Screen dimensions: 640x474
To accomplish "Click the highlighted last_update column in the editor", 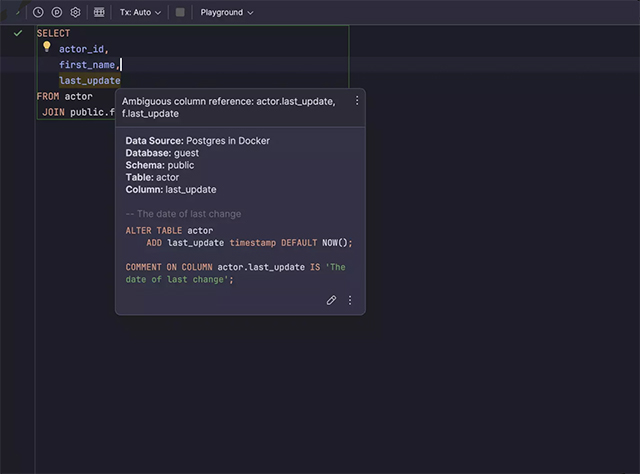I will (x=89, y=81).
